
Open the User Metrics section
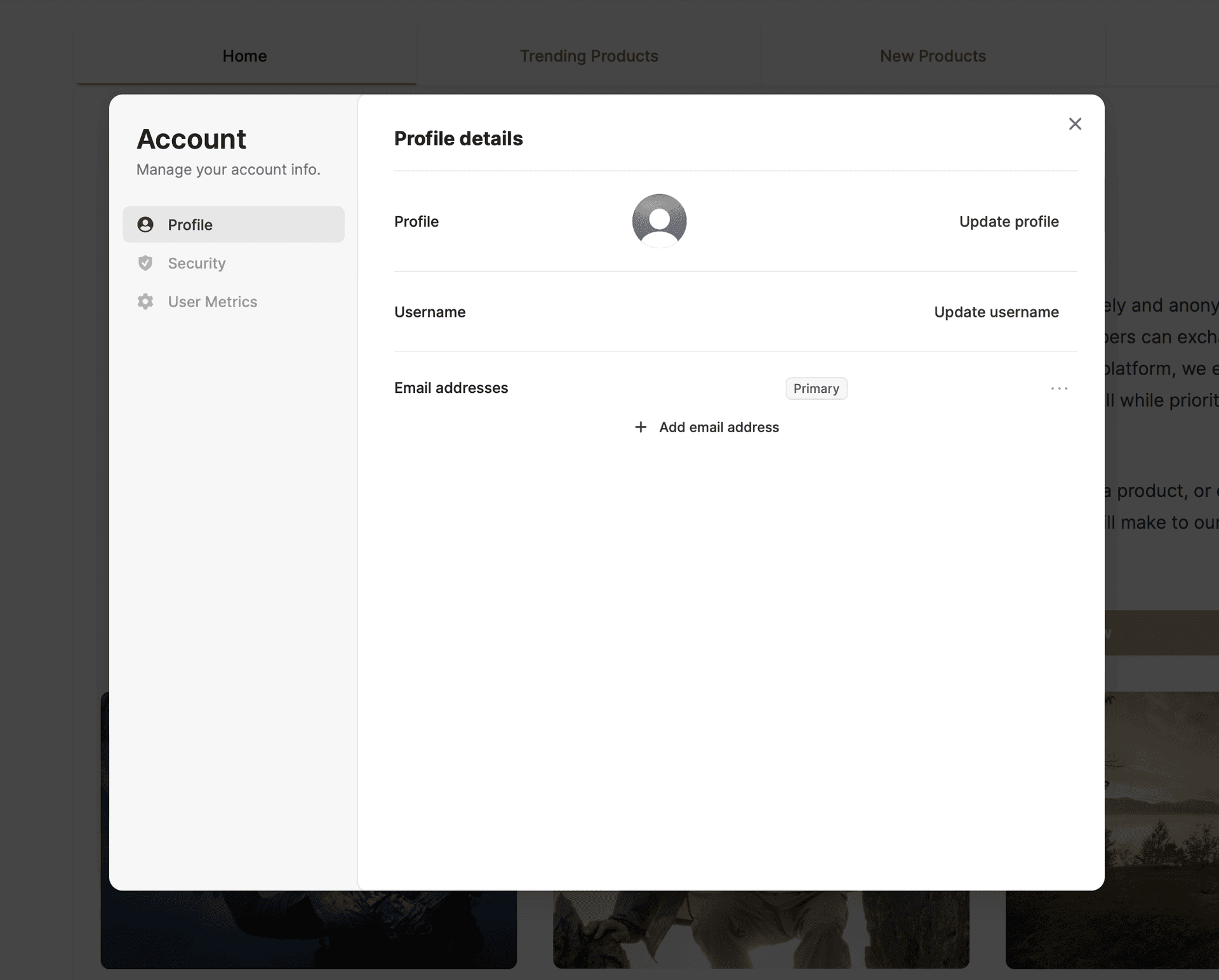click(x=234, y=301)
